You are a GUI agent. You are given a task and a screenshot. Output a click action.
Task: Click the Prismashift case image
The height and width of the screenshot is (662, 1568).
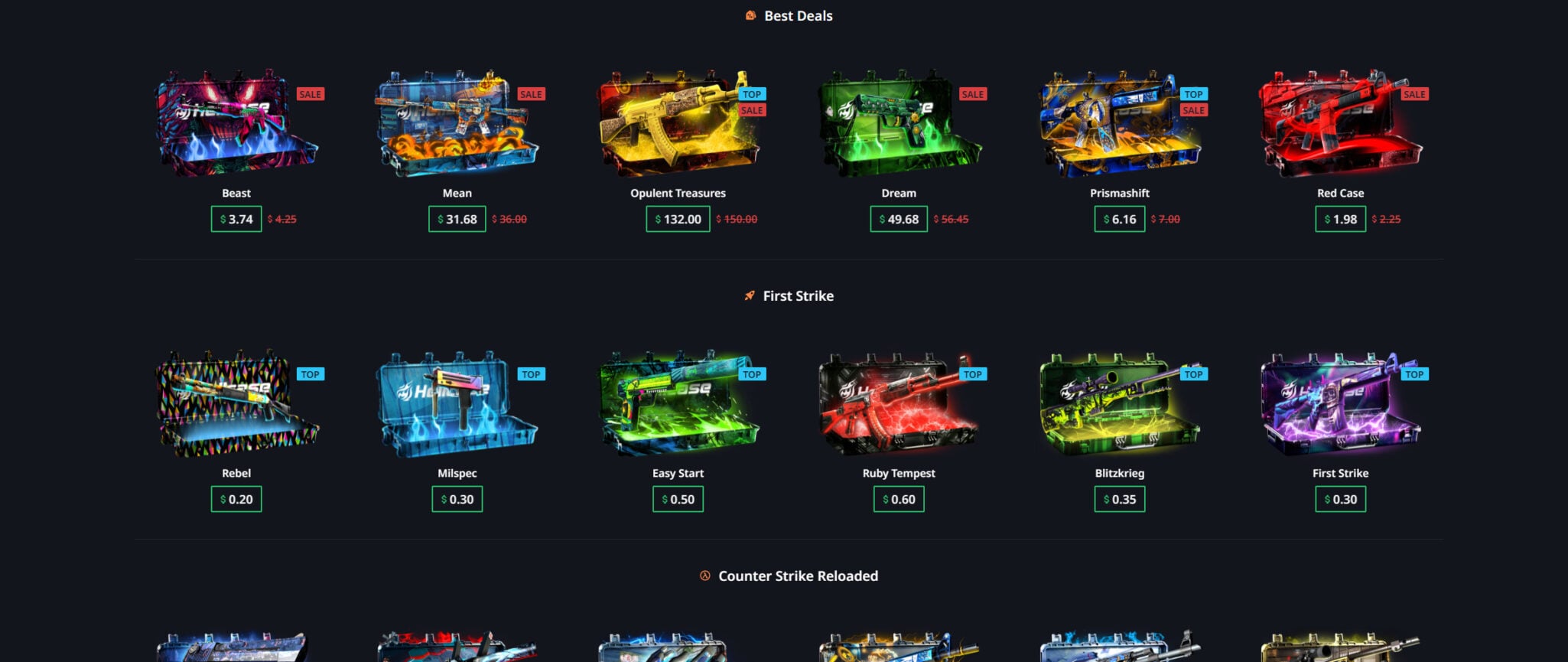[x=1120, y=123]
